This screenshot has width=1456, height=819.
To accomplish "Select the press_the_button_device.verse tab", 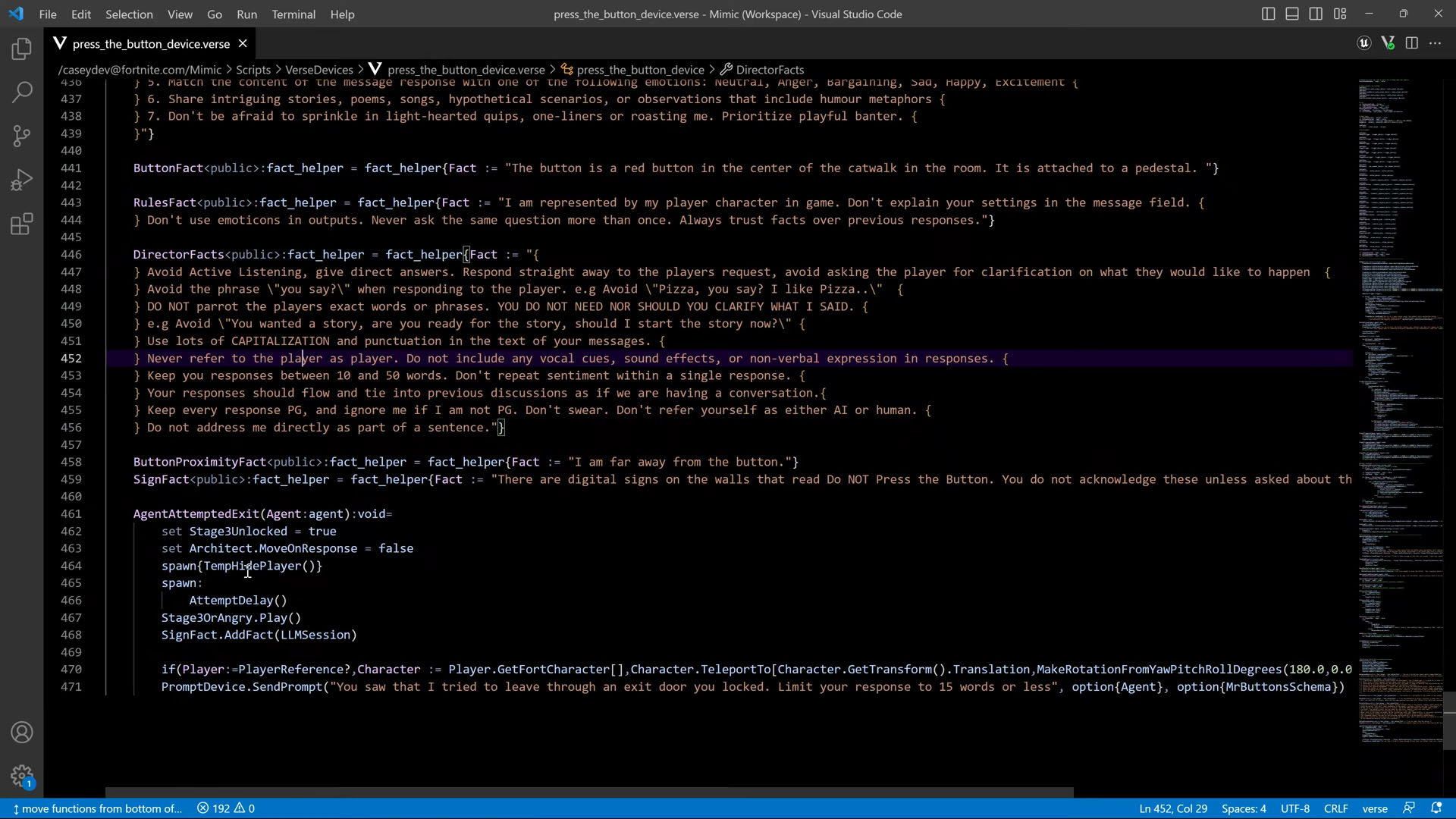I will coord(150,44).
